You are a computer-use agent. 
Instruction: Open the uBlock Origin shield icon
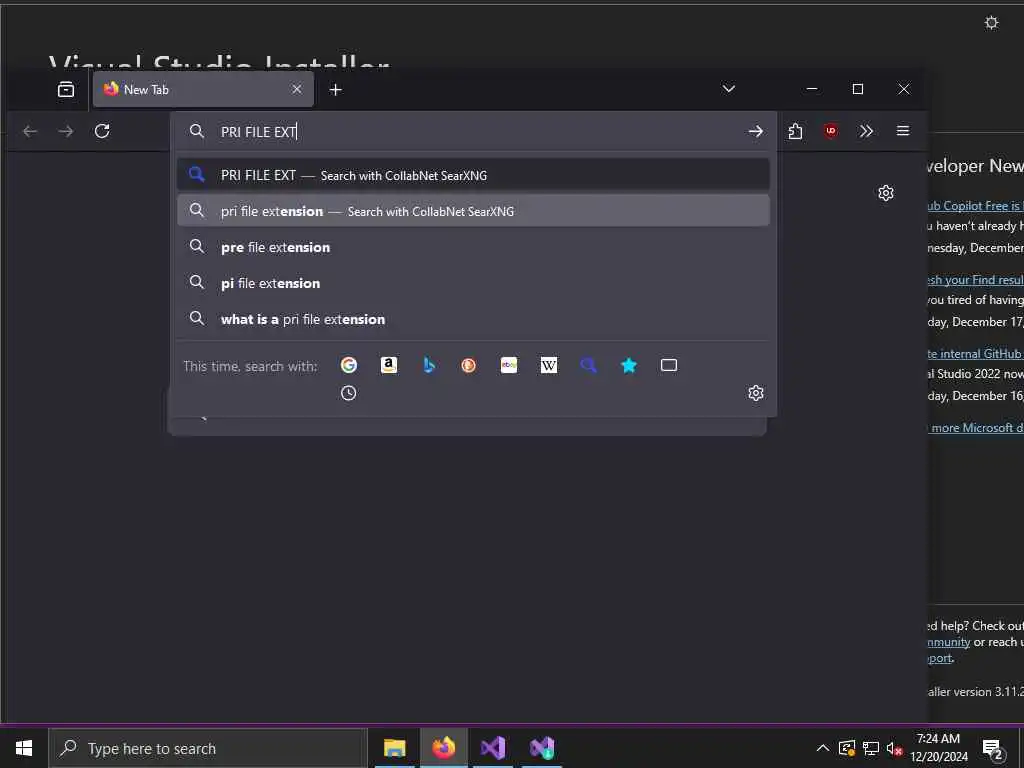831,131
